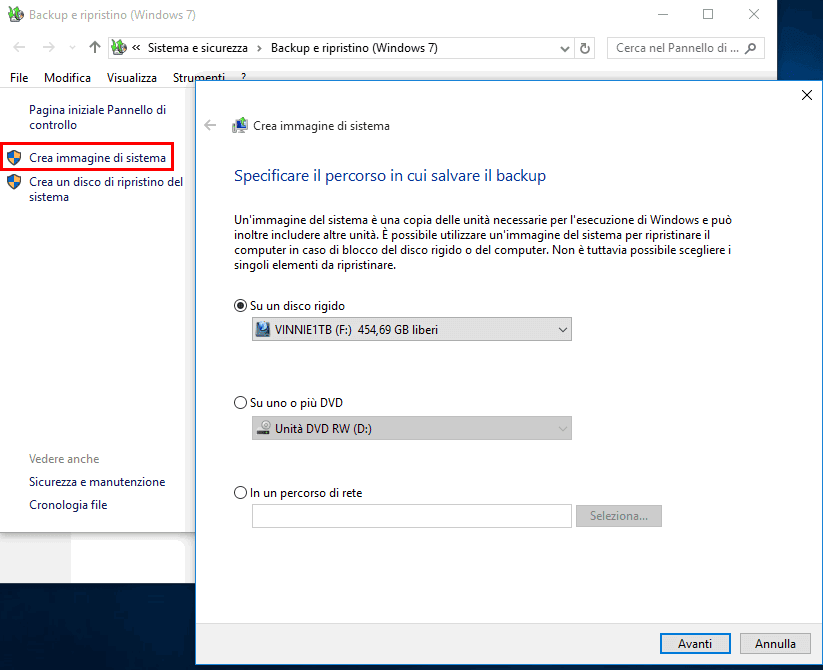The height and width of the screenshot is (670, 823).
Task: Open the Modifica menu
Action: pos(67,78)
